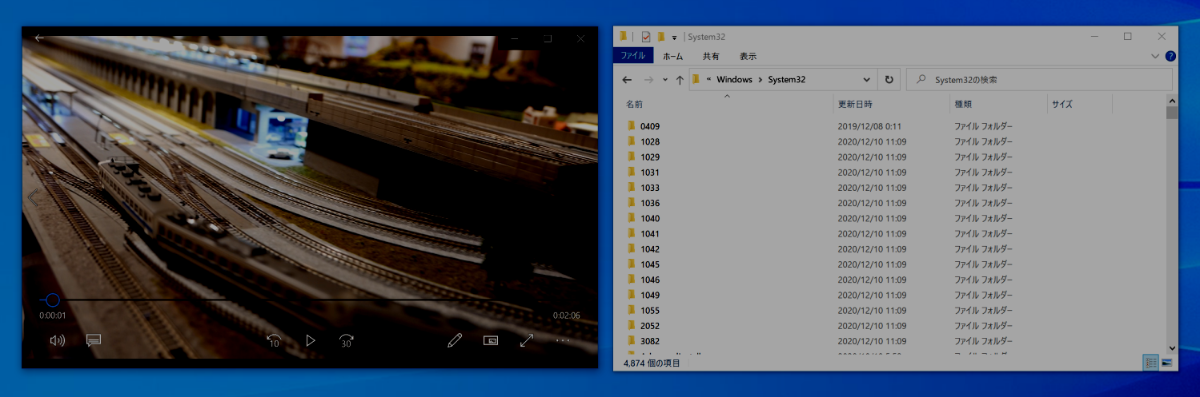Open the pencil edit tool in player
The height and width of the screenshot is (397, 1200).
point(455,340)
